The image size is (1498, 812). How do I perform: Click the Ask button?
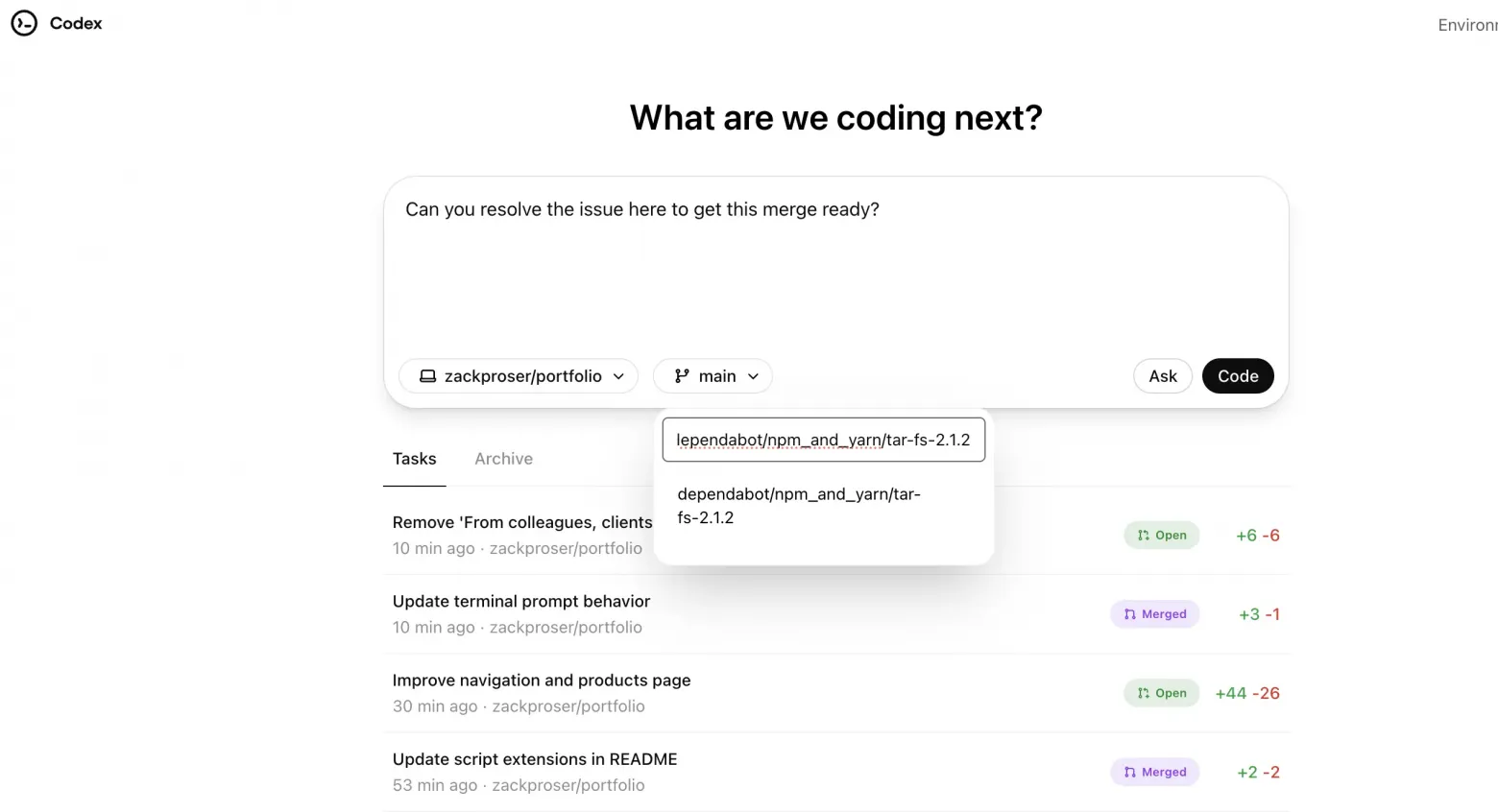tap(1162, 375)
